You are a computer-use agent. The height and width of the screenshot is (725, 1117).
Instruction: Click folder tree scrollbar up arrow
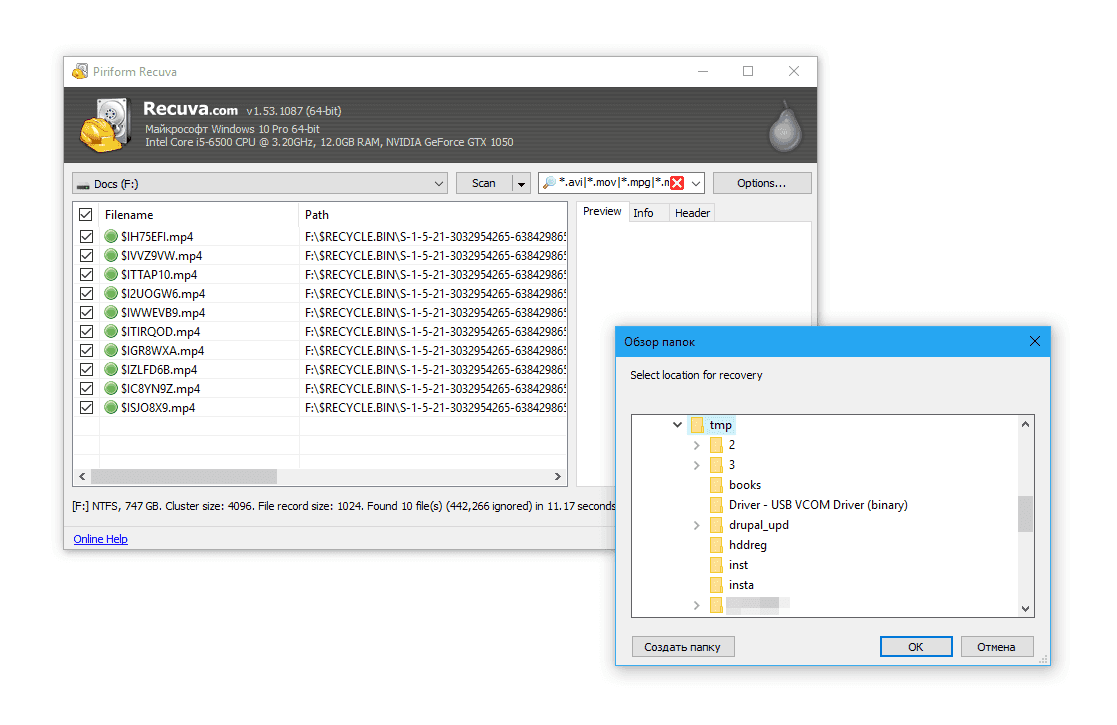pos(1025,424)
